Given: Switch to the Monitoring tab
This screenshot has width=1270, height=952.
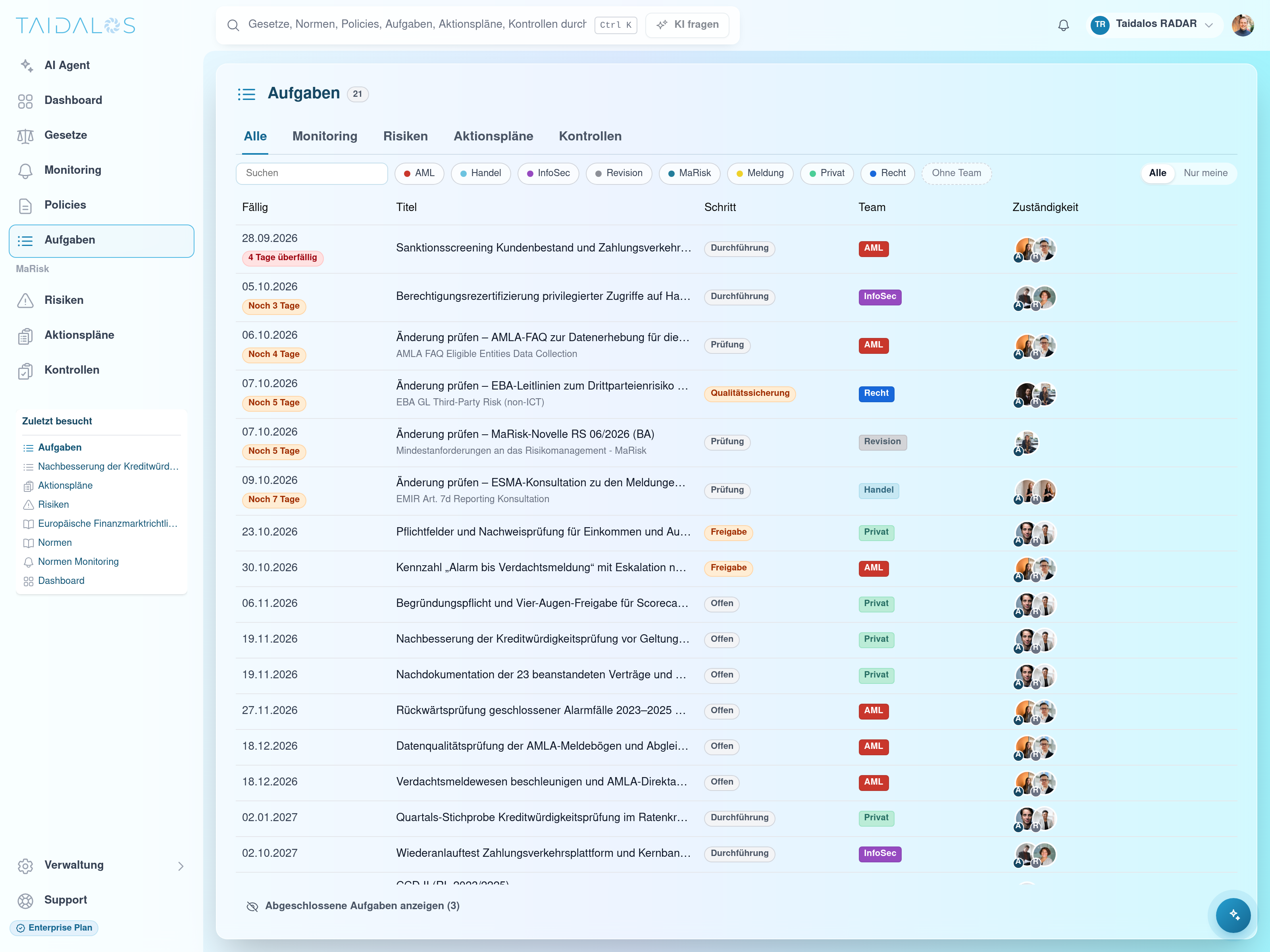Looking at the screenshot, I should click(324, 136).
